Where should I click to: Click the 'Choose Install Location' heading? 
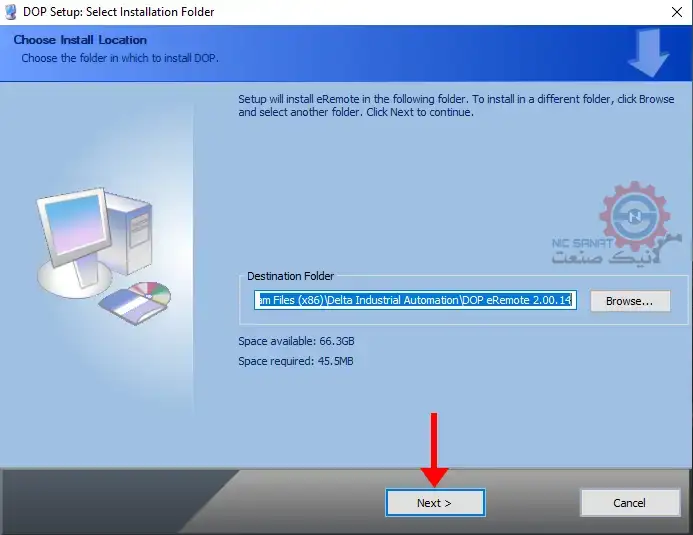[x=80, y=40]
